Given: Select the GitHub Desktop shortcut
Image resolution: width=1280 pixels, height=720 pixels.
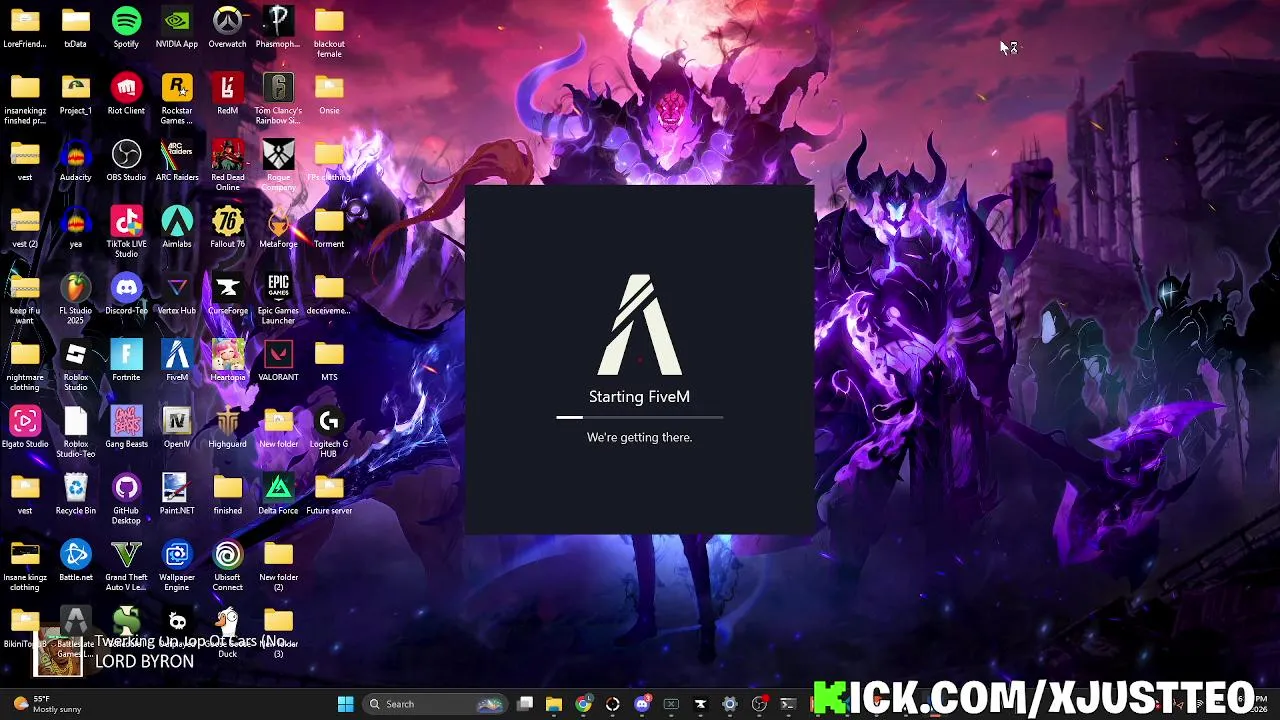Looking at the screenshot, I should point(126,499).
